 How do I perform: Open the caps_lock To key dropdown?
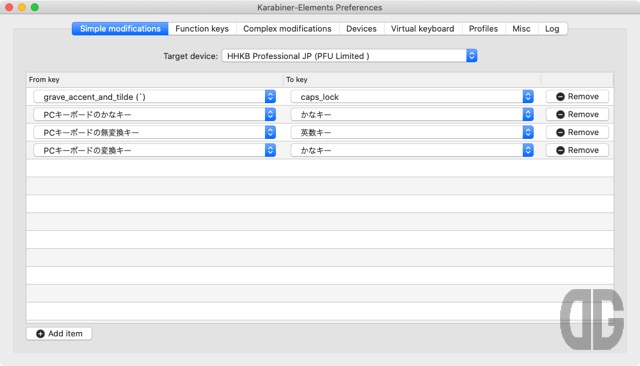tap(412, 97)
